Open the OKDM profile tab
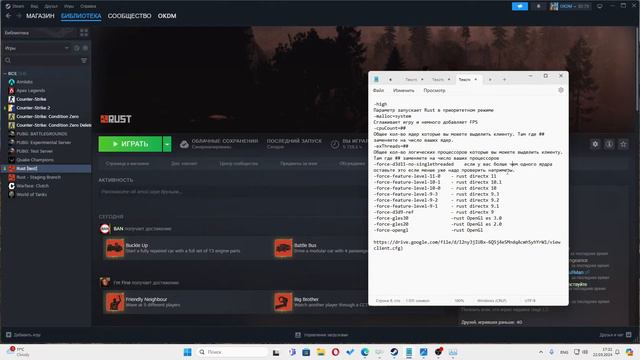The width and height of the screenshot is (640, 360). pyautogui.click(x=167, y=16)
